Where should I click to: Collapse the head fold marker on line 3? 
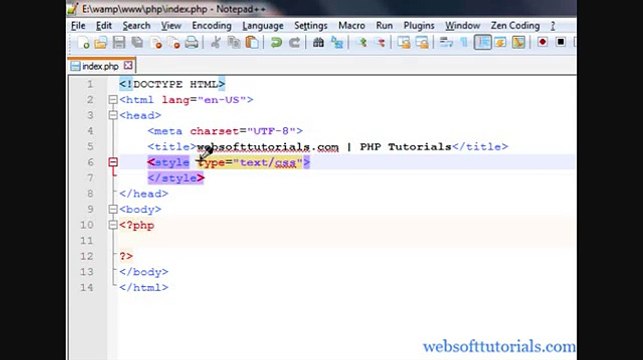(x=113, y=115)
